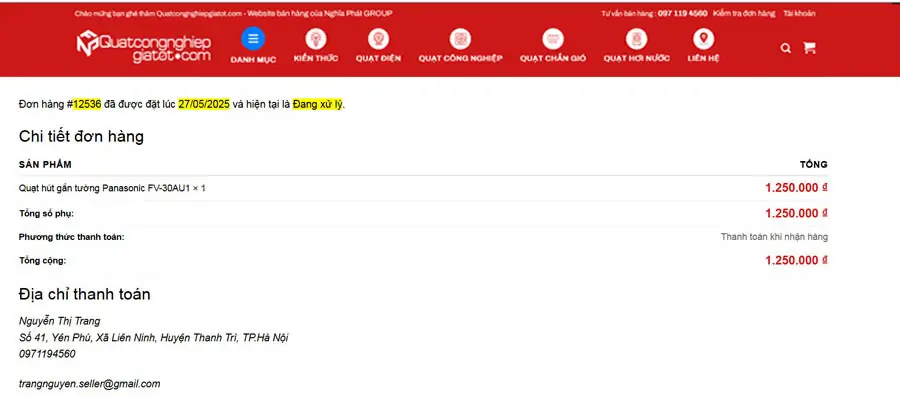Click the Địa chỉ thanh toán heading
The width and height of the screenshot is (900, 397).
[84, 294]
